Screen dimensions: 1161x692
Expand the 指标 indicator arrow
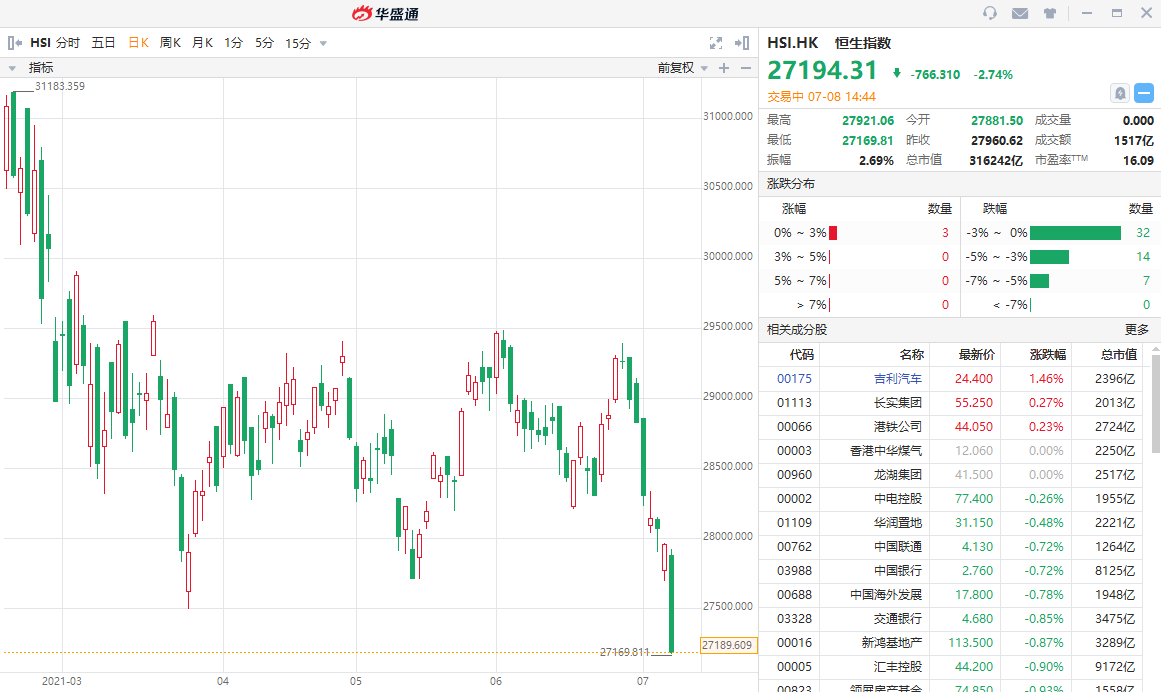click(12, 68)
